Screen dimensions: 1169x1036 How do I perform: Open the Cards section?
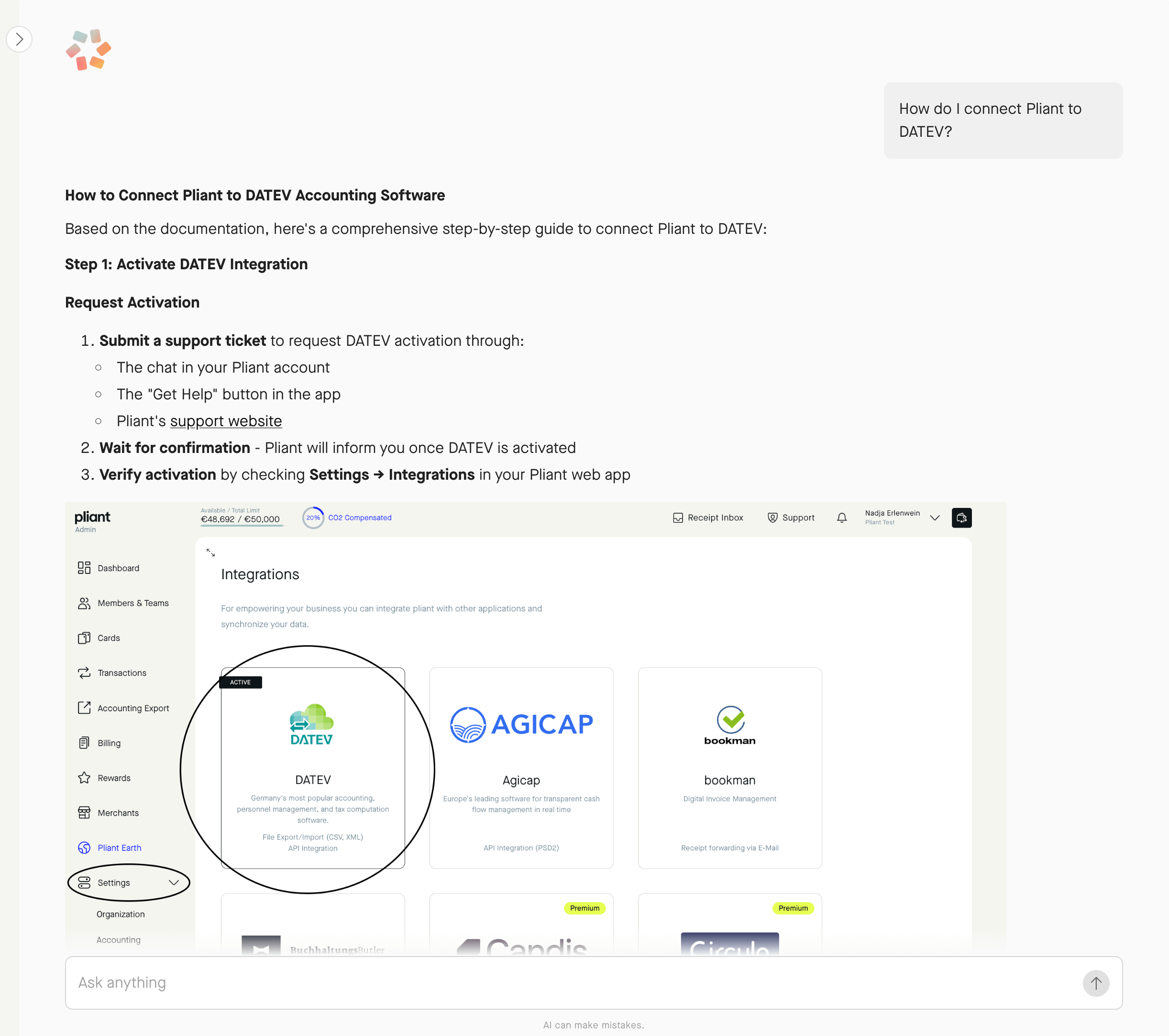pos(108,638)
